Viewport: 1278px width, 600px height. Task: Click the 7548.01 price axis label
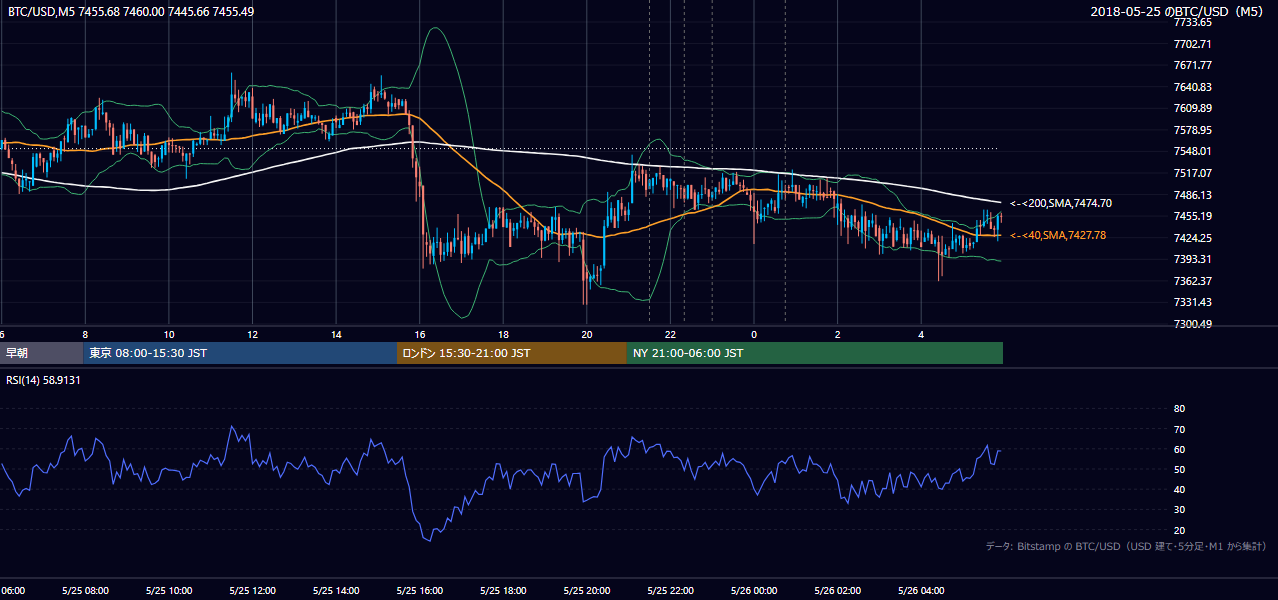pos(1193,151)
